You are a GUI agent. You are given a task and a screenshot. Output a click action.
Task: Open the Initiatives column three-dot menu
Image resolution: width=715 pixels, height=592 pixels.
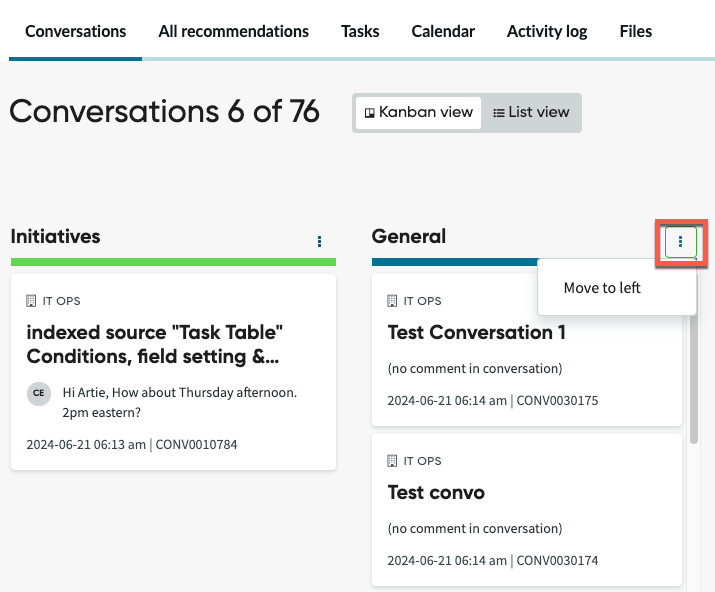(319, 241)
